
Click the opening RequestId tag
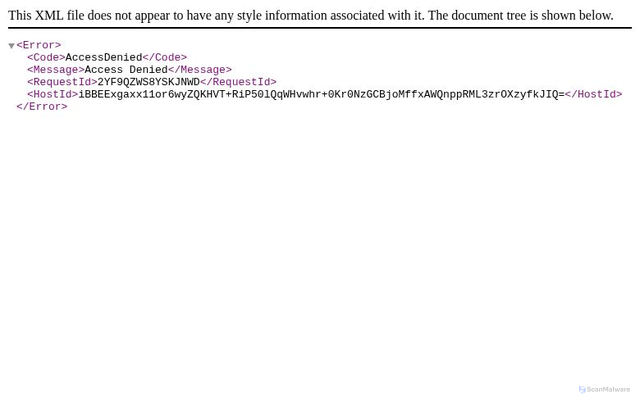coord(61,82)
